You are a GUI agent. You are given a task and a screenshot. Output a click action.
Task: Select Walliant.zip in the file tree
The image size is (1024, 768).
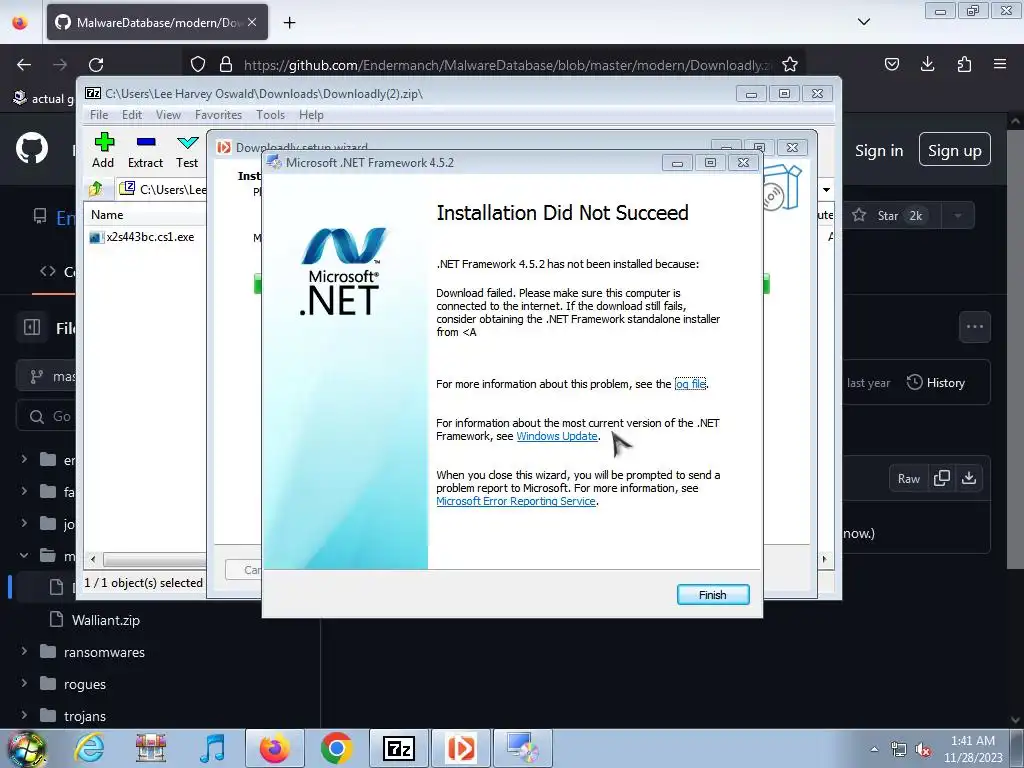tap(106, 620)
